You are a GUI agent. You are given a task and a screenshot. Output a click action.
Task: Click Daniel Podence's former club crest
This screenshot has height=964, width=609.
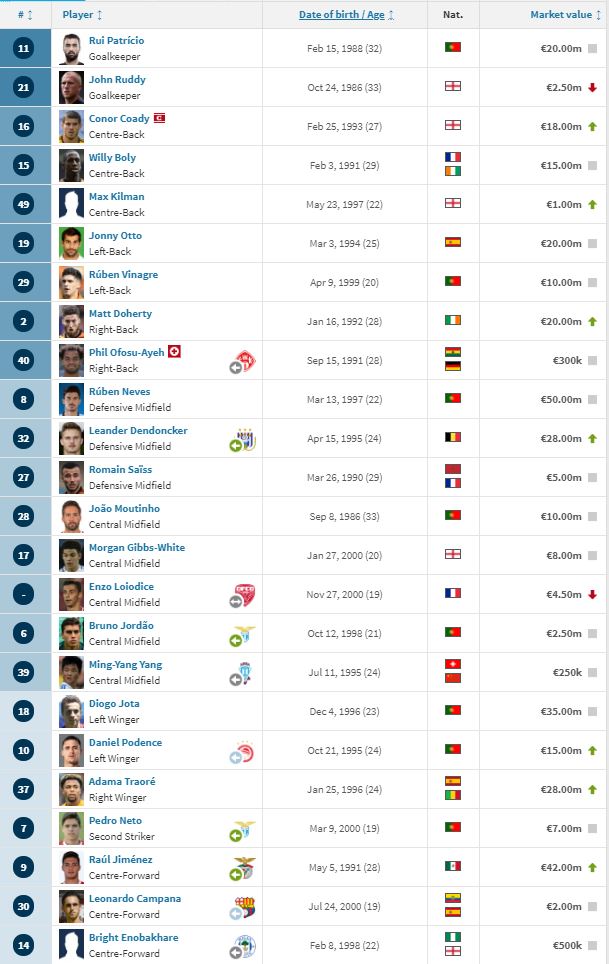tap(241, 752)
